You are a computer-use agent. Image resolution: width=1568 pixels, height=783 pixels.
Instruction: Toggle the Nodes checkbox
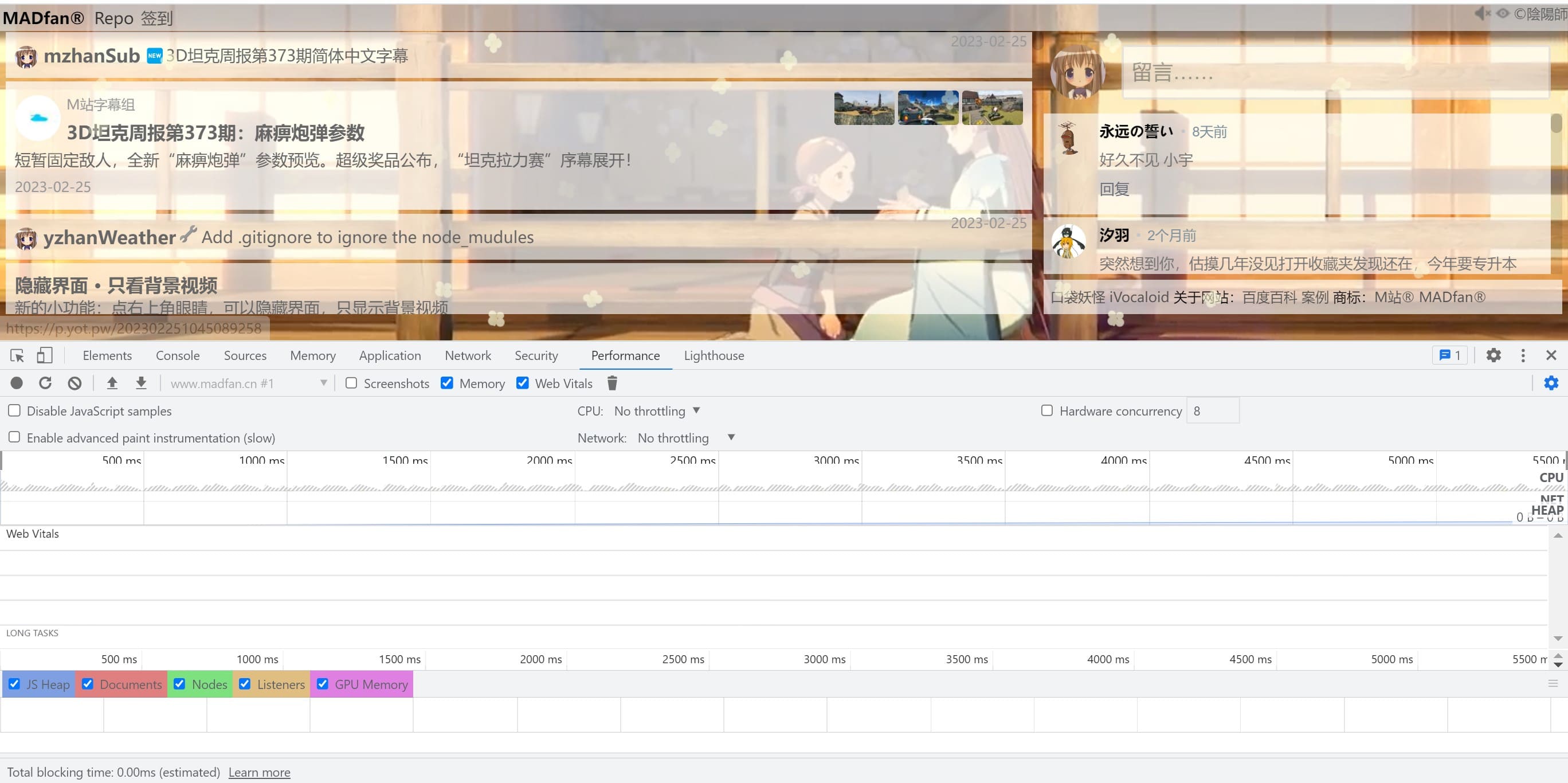point(179,684)
